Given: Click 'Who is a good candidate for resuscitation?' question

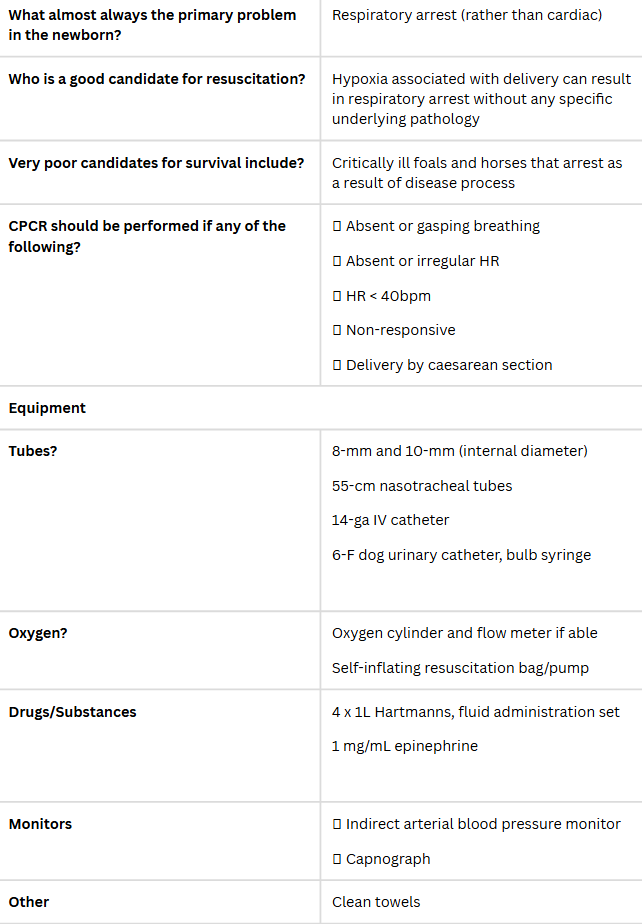Looking at the screenshot, I should coord(157,79).
